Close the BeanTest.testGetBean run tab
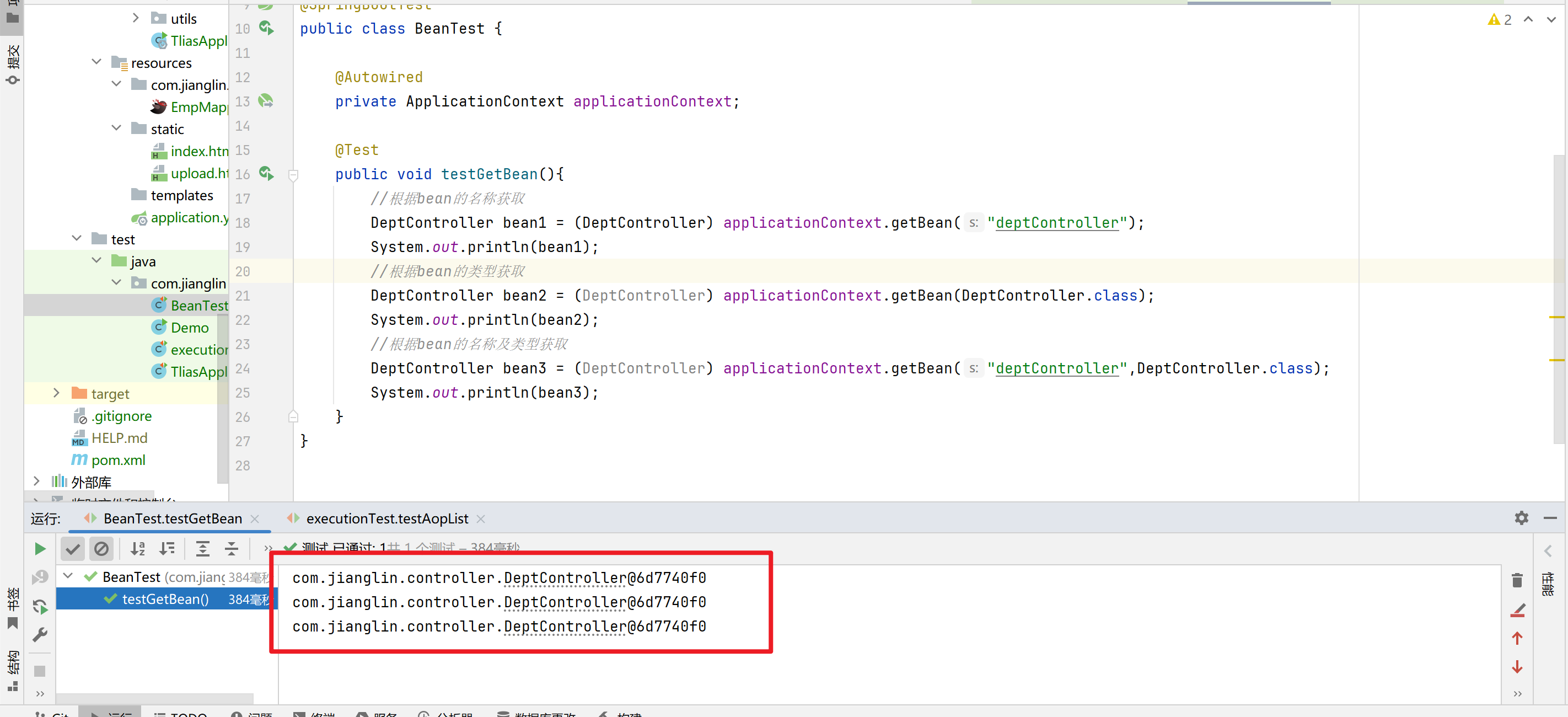 coord(255,519)
